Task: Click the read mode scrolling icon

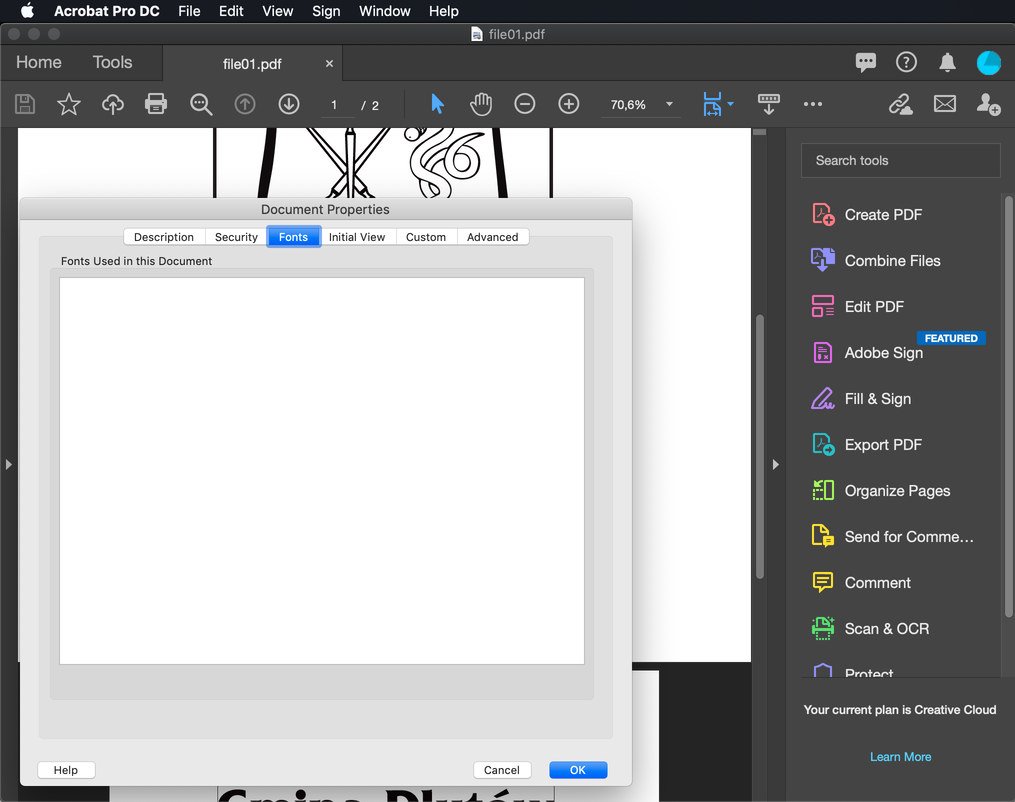Action: click(768, 104)
